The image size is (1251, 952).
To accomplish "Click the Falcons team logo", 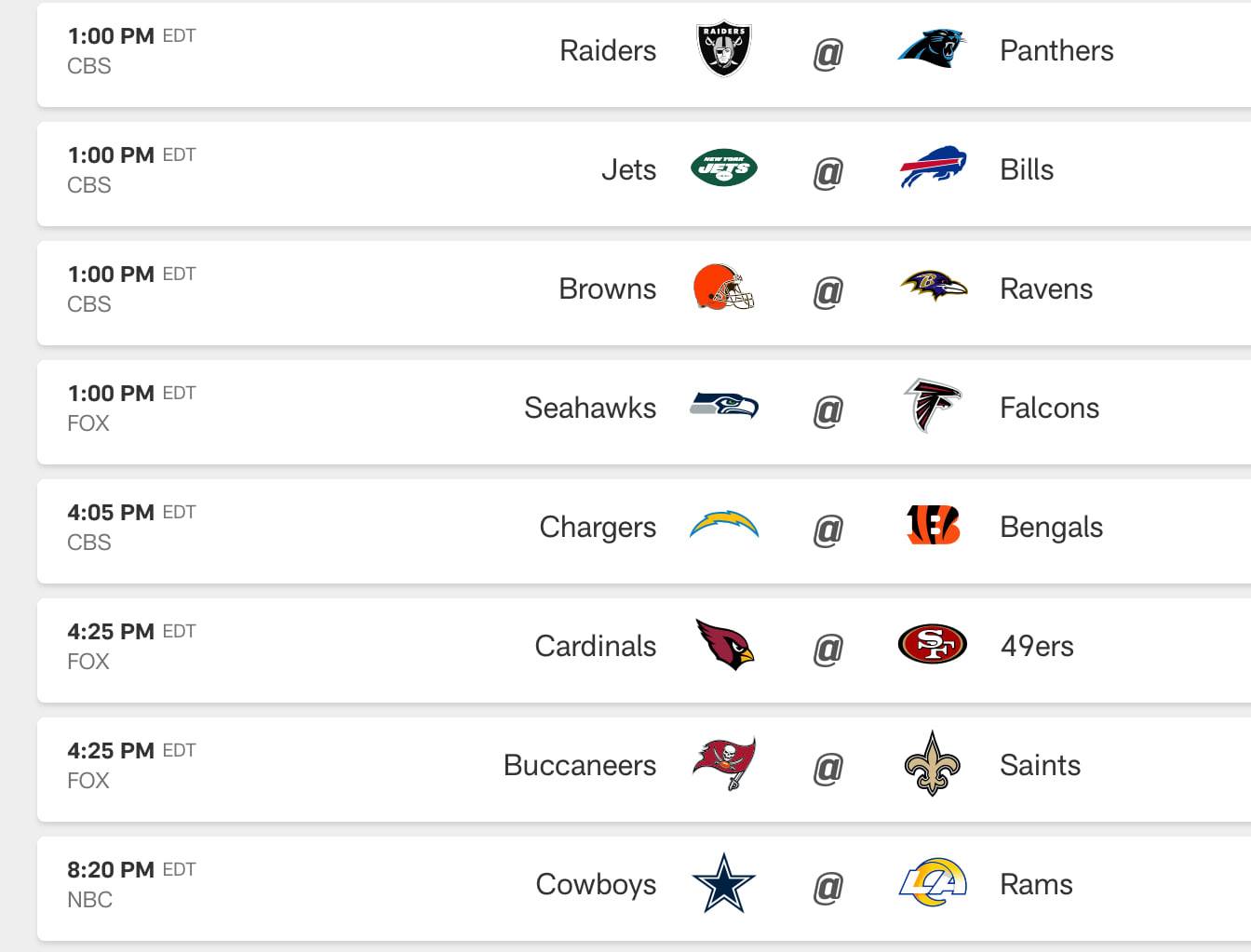I will [x=932, y=406].
